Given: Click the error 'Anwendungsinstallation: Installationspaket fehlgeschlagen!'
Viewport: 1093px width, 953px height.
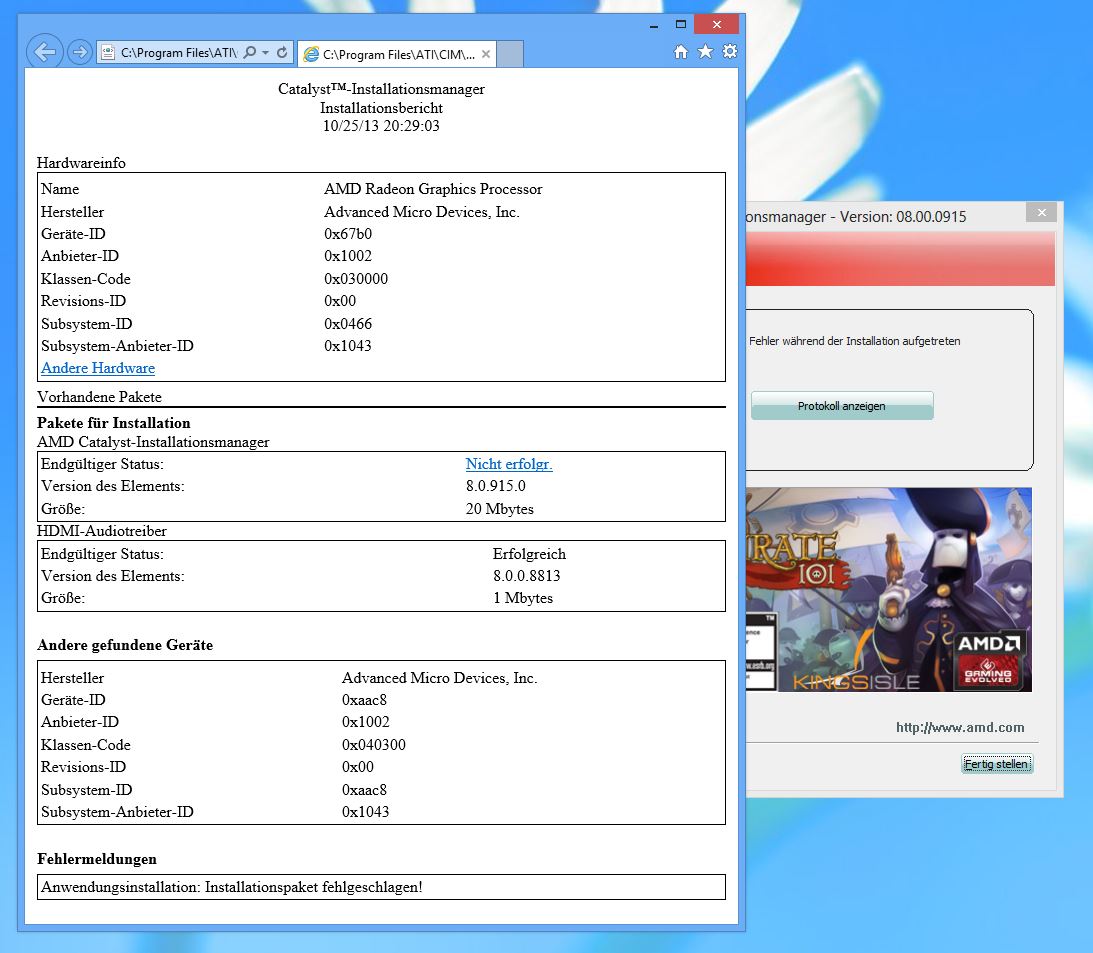Looking at the screenshot, I should tap(231, 887).
